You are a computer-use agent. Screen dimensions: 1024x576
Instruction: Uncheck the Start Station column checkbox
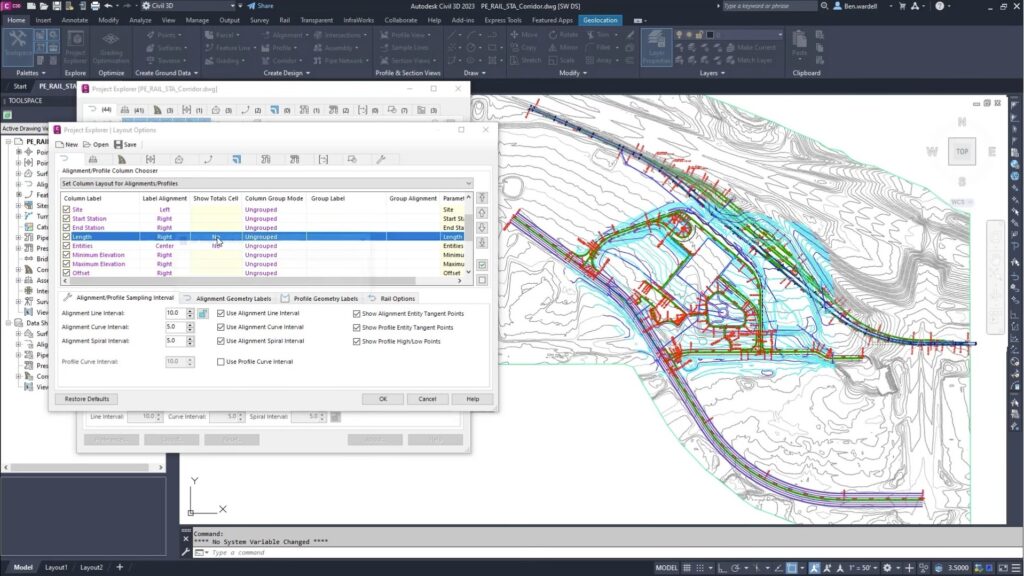(66, 219)
